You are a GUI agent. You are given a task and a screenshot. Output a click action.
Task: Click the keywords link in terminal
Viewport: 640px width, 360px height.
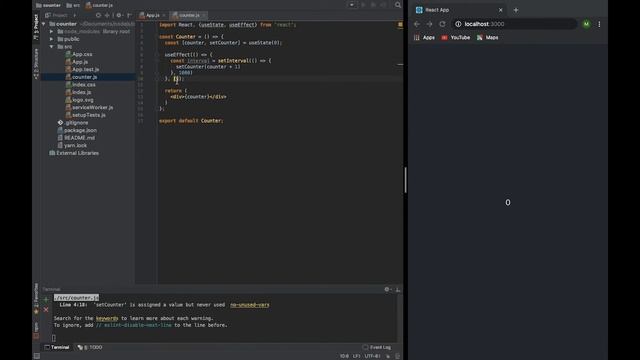[x=107, y=318]
